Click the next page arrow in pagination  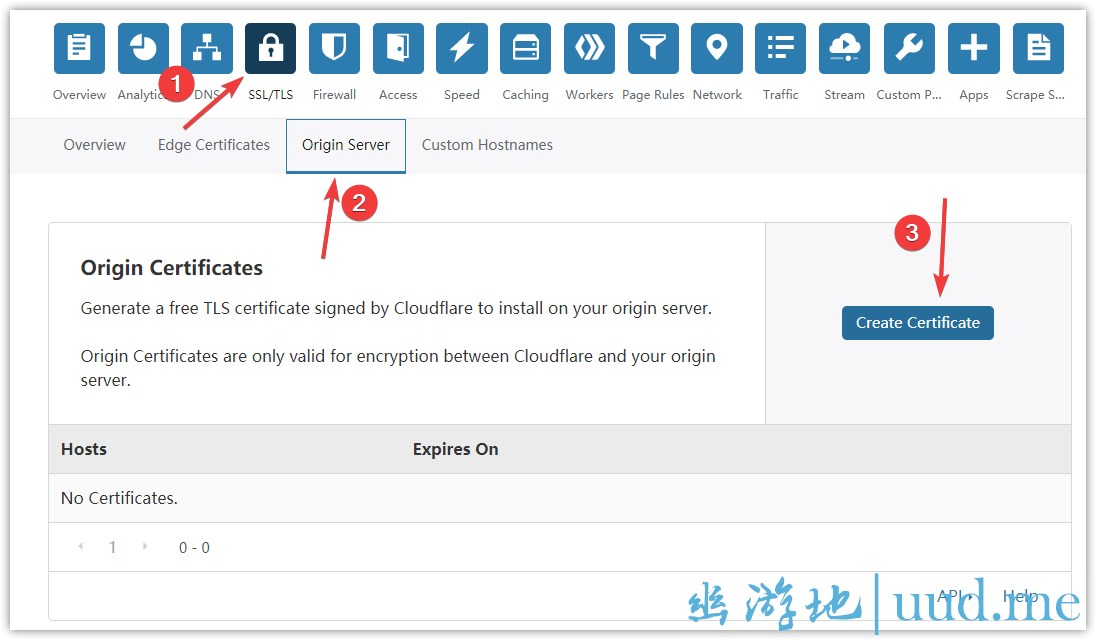tap(145, 547)
